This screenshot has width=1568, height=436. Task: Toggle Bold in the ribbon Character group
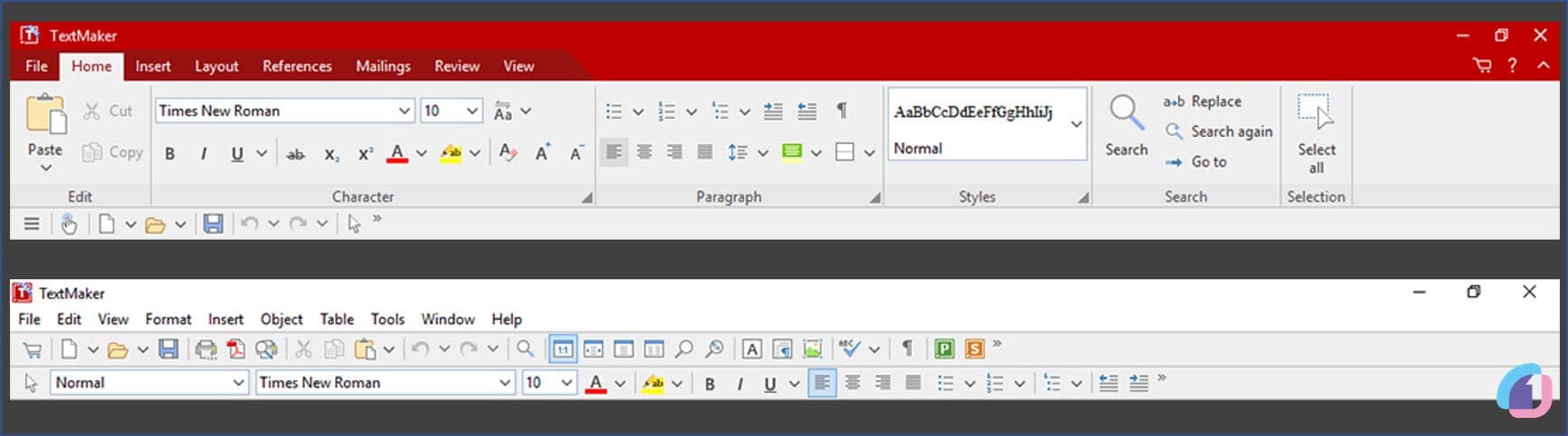click(170, 154)
